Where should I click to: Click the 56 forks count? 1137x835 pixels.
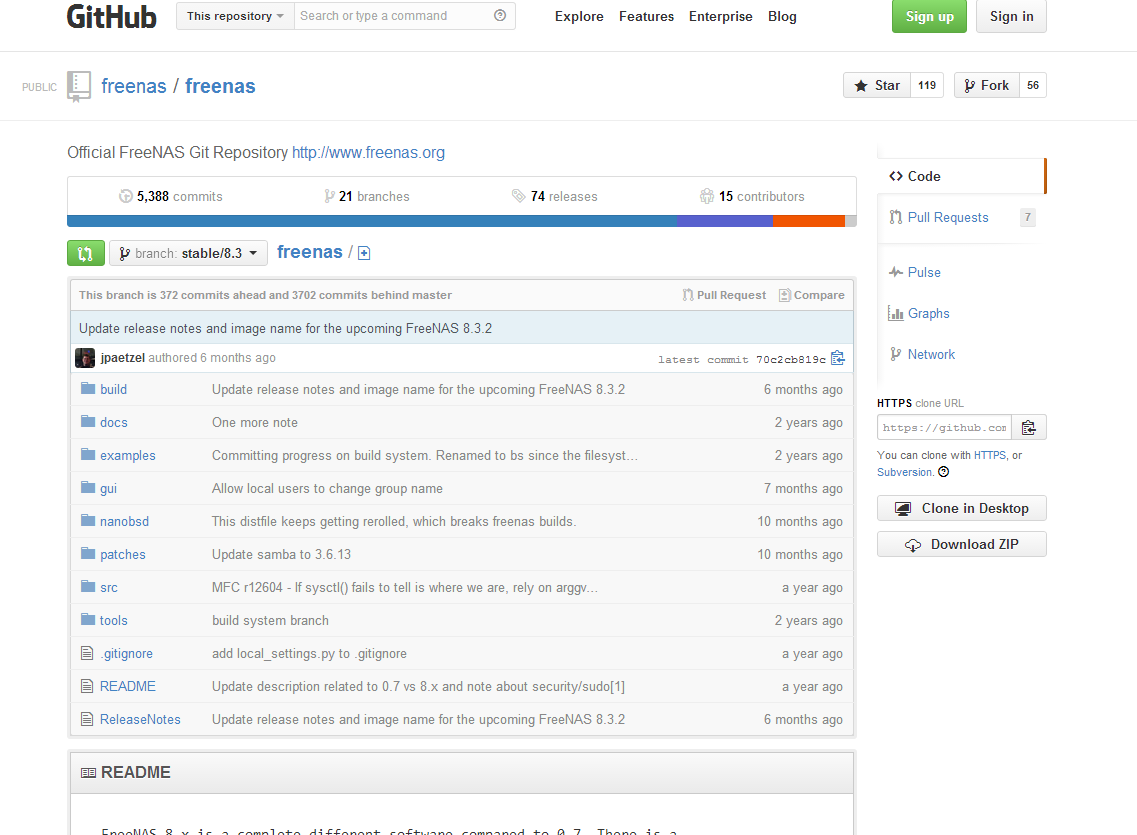(1033, 86)
